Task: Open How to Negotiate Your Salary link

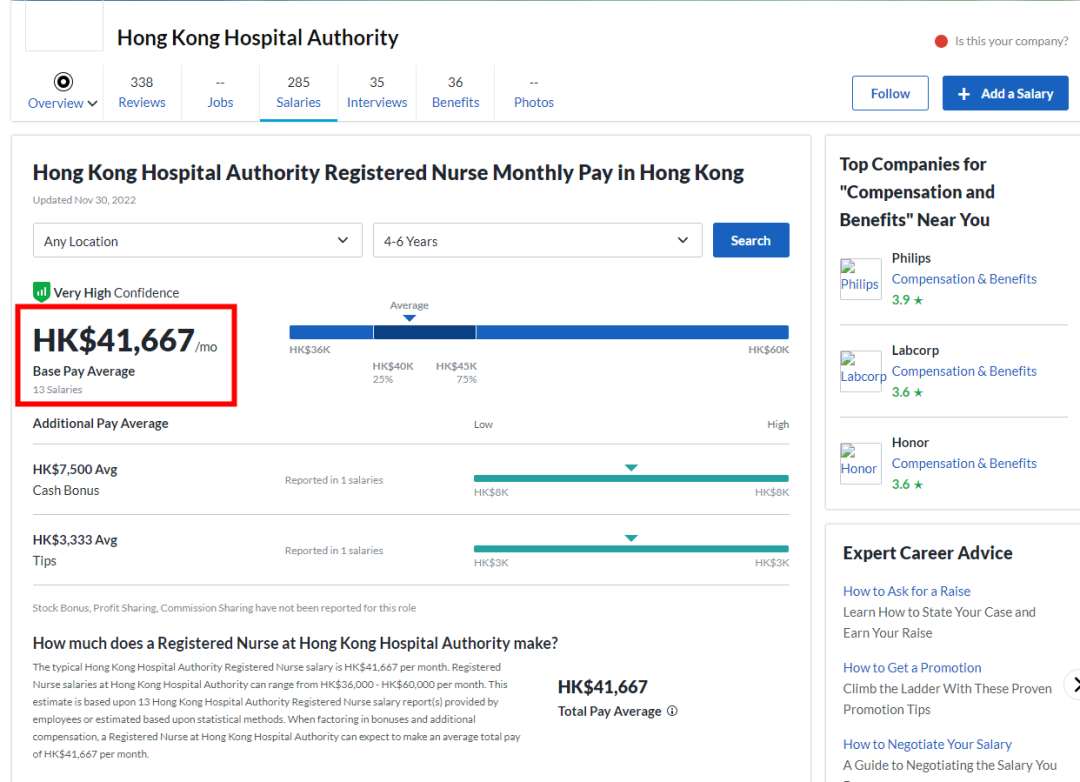Action: (x=927, y=744)
